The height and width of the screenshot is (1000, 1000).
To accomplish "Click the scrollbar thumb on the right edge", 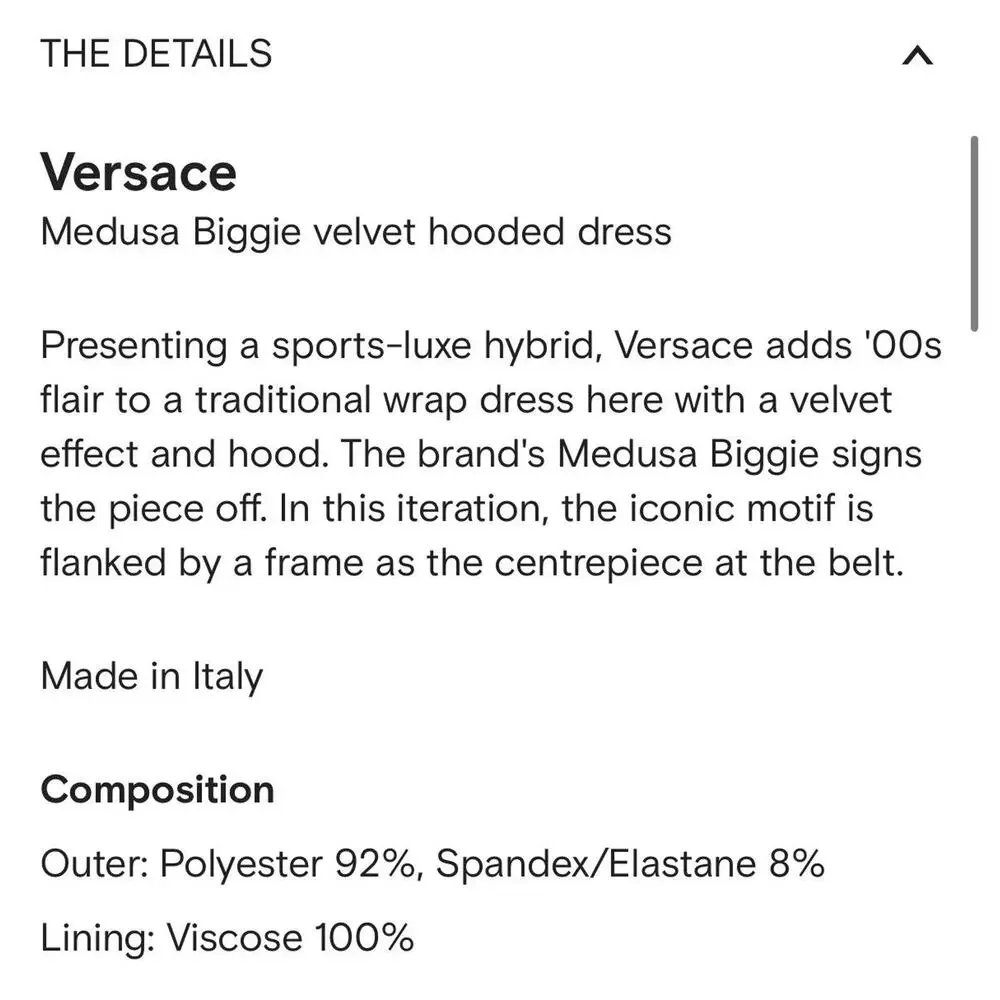I will click(x=975, y=230).
